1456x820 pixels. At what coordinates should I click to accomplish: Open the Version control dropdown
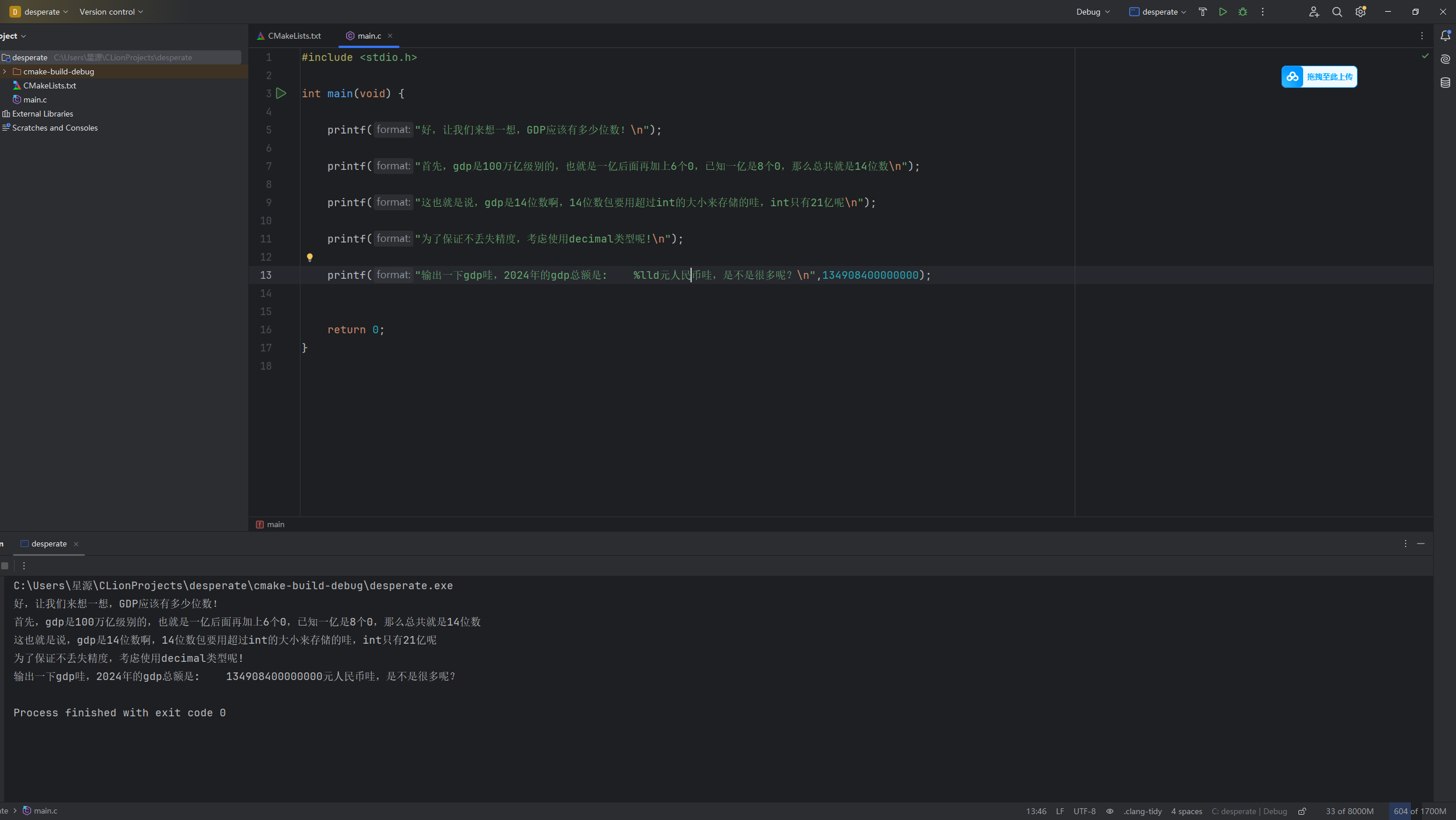[x=111, y=12]
